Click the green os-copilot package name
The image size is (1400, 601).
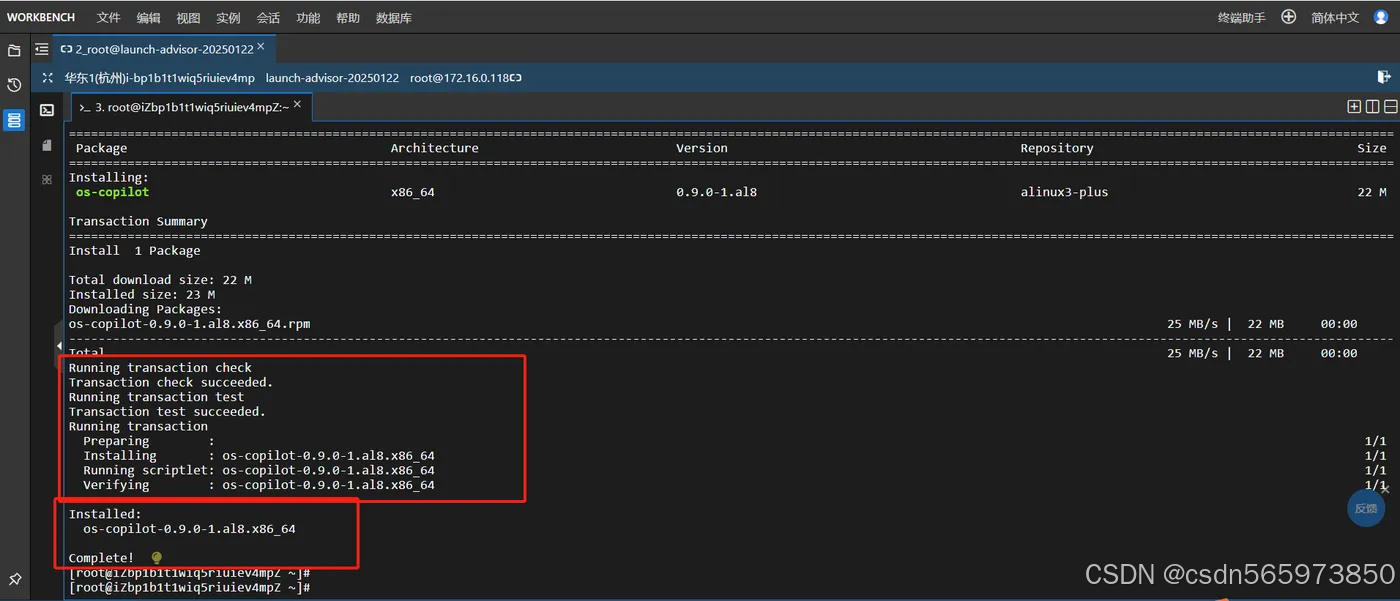coord(112,192)
